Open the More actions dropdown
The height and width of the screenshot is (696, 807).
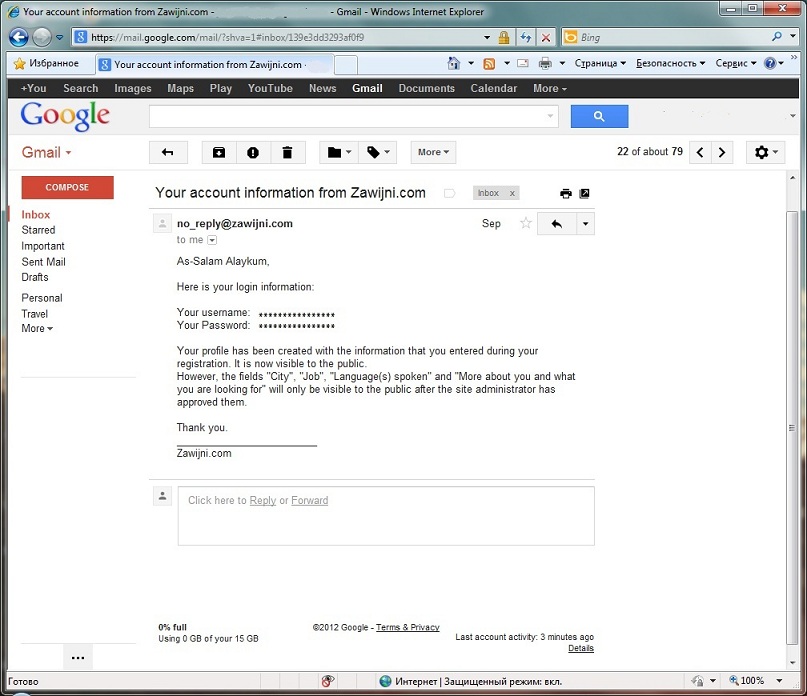pos(433,152)
